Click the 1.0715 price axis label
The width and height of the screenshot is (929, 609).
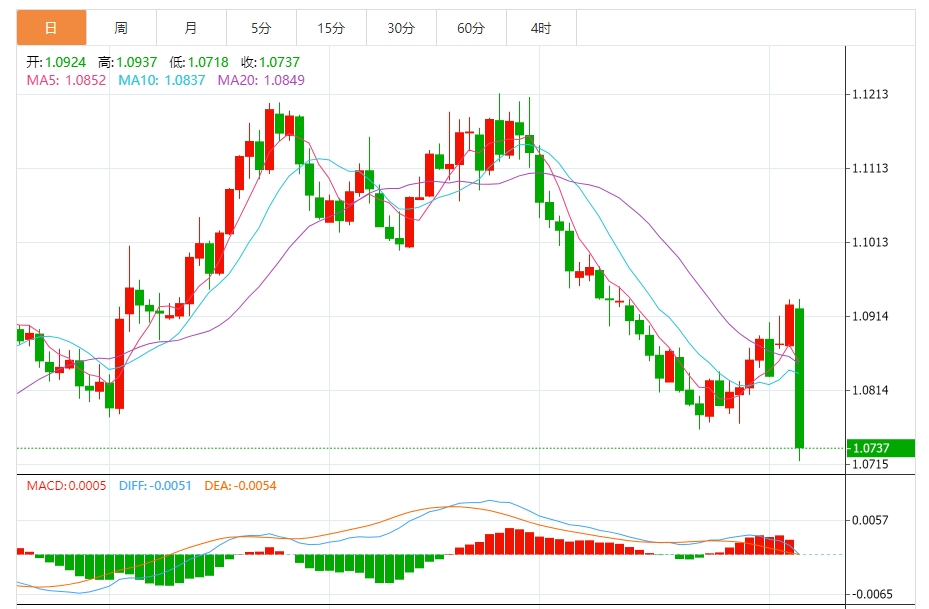tap(870, 464)
